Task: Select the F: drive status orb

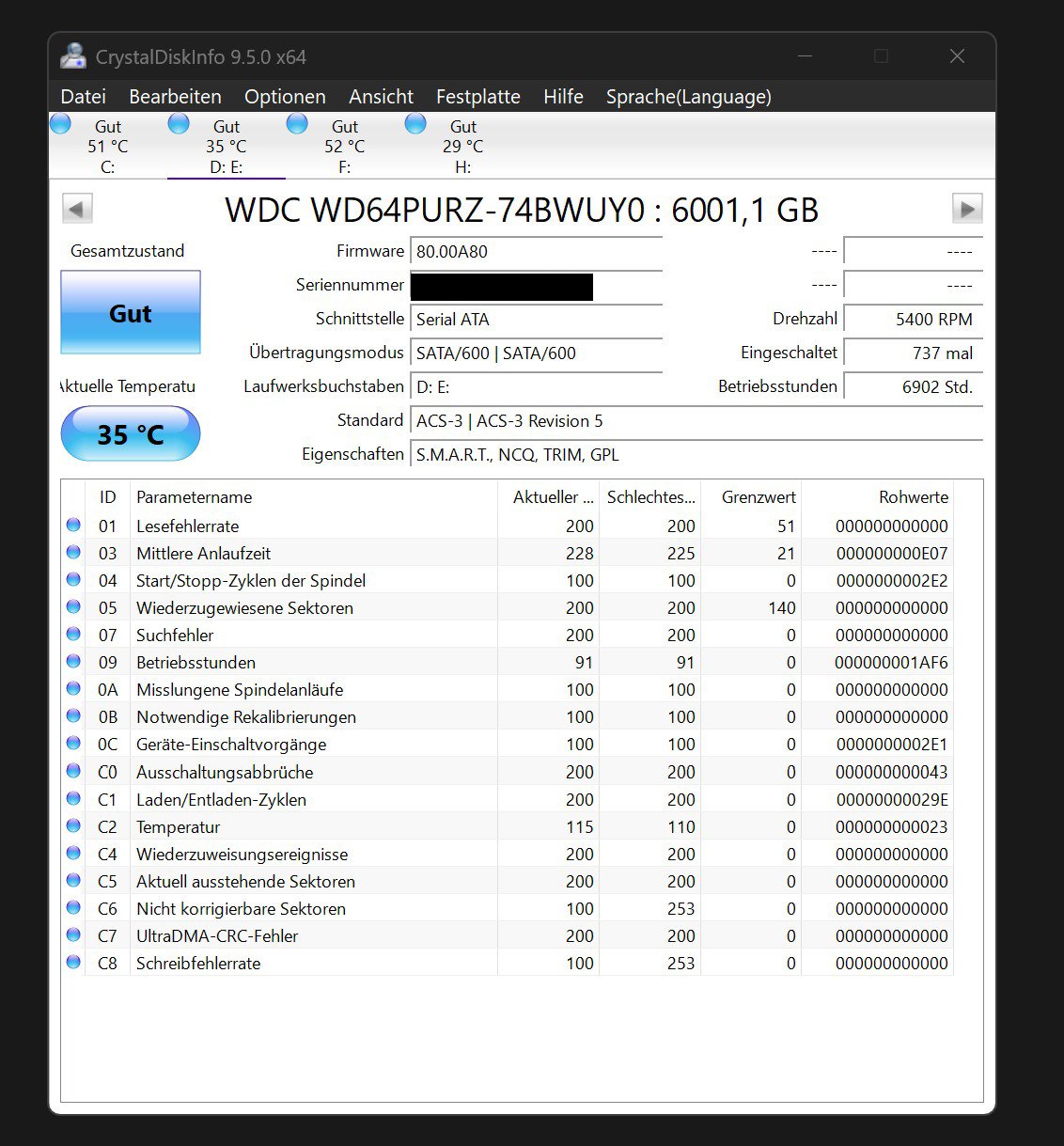Action: tap(297, 124)
